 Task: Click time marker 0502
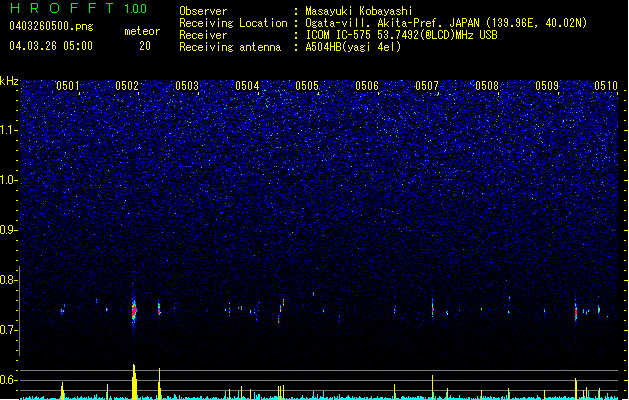(127, 86)
